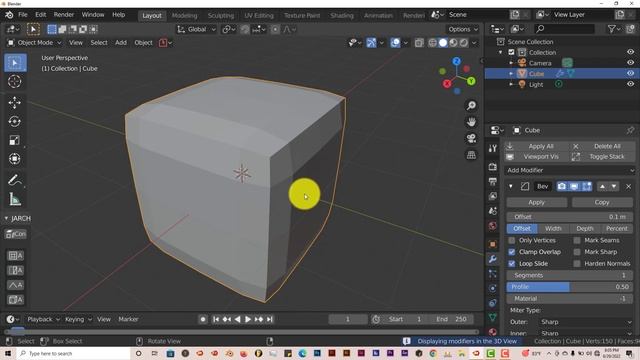Viewport: 640px width, 360px height.
Task: Open the Render menu
Action: 64,15
